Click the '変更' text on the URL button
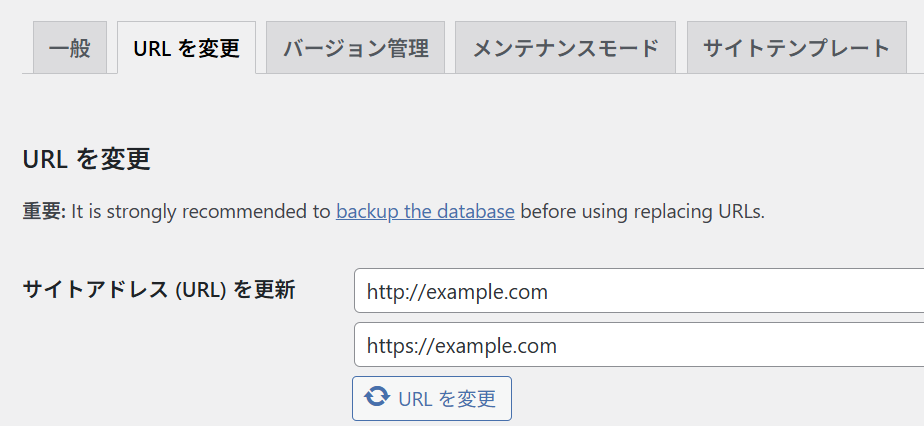 pyautogui.click(x=476, y=399)
